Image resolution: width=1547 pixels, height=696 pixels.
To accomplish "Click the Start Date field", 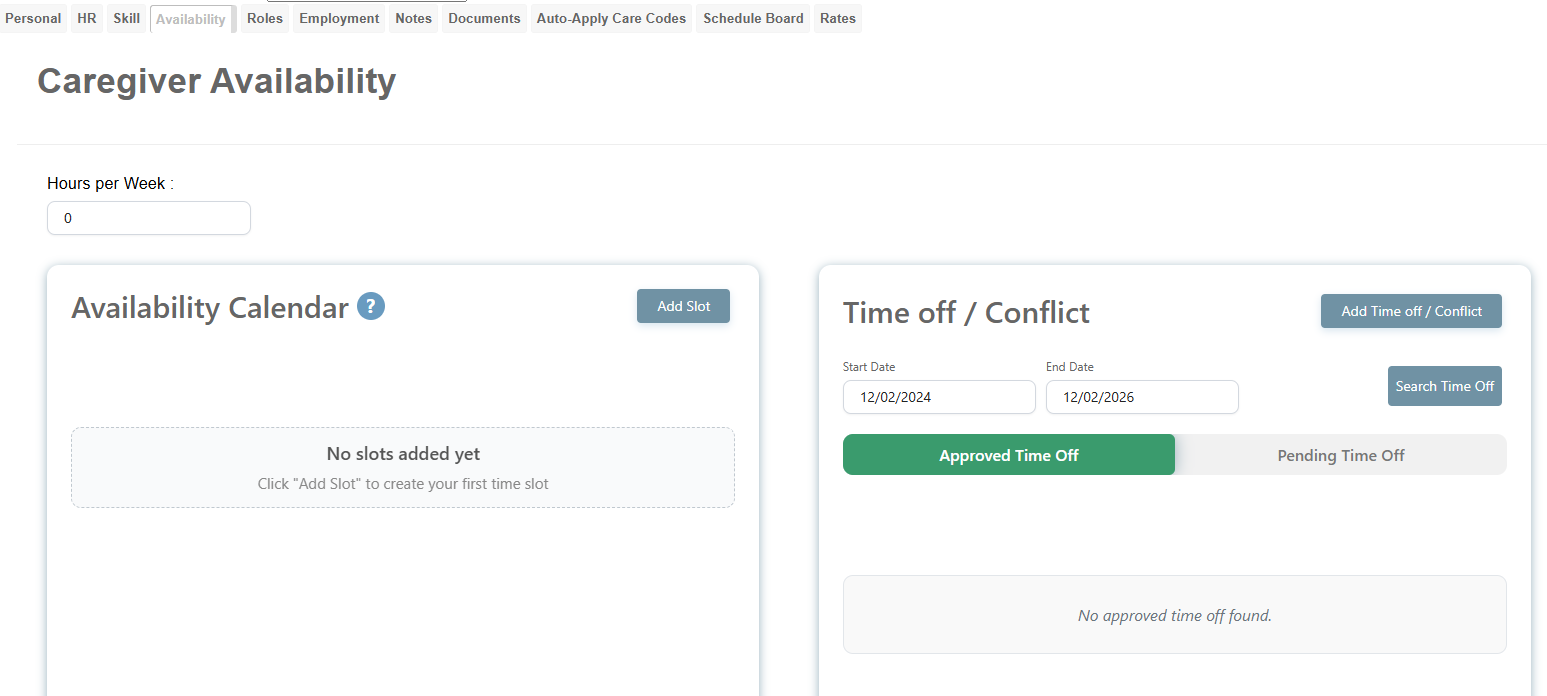I will pyautogui.click(x=939, y=397).
